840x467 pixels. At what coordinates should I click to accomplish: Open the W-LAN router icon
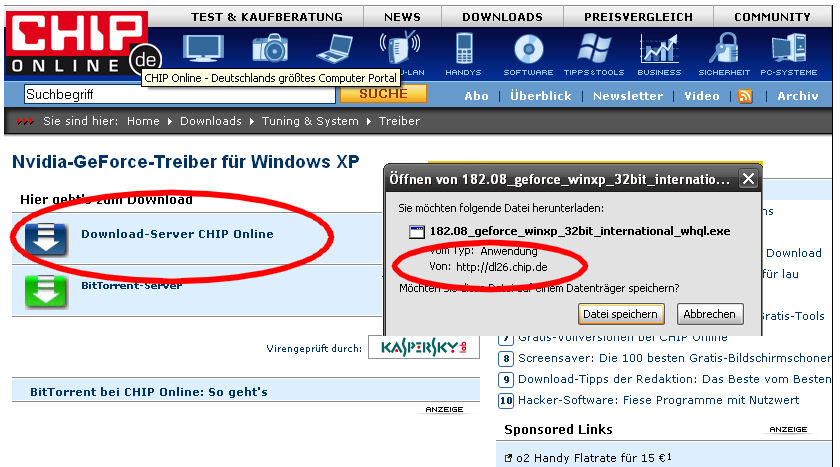[x=400, y=47]
